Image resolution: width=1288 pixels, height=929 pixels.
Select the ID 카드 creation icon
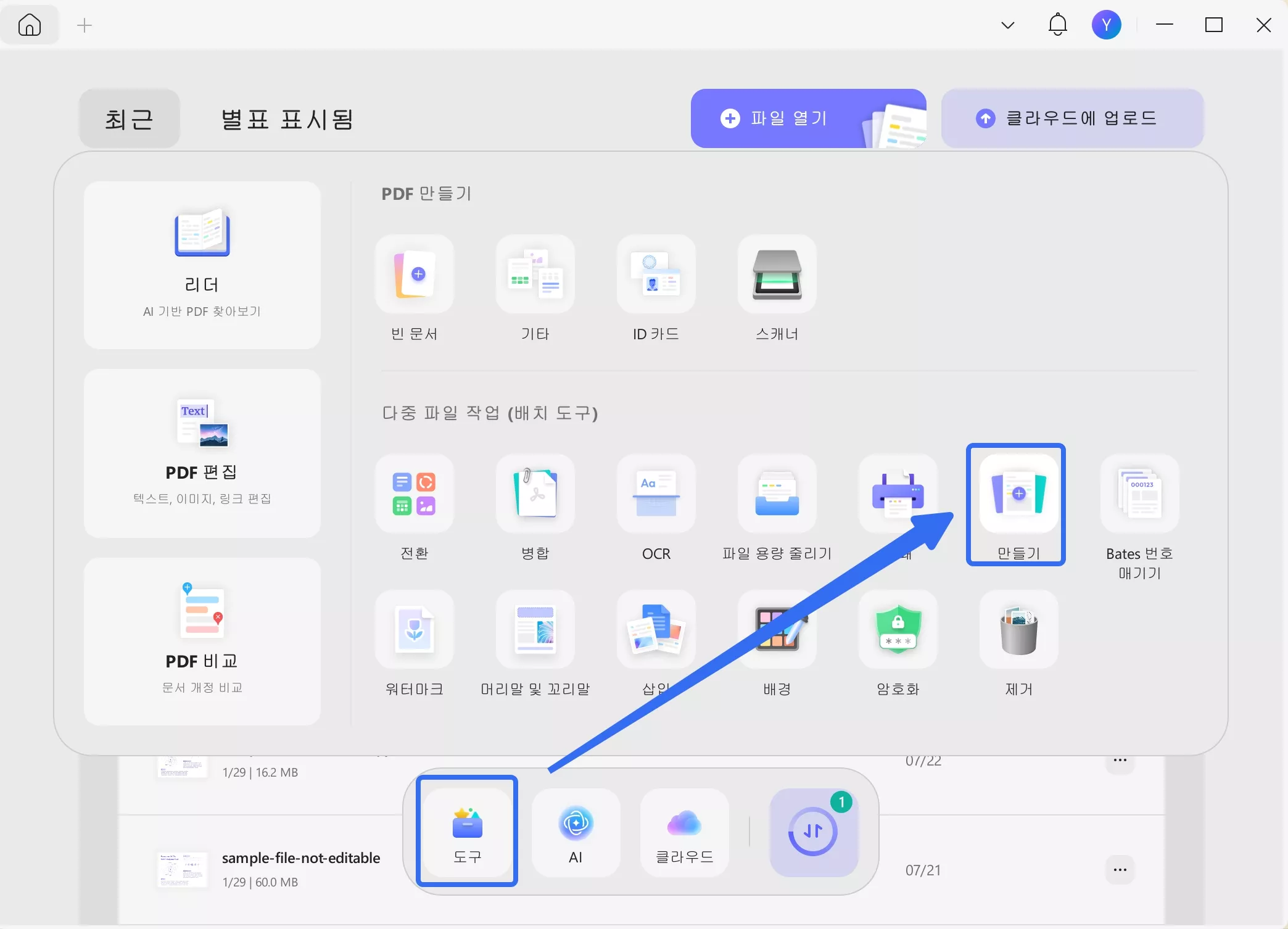656,275
